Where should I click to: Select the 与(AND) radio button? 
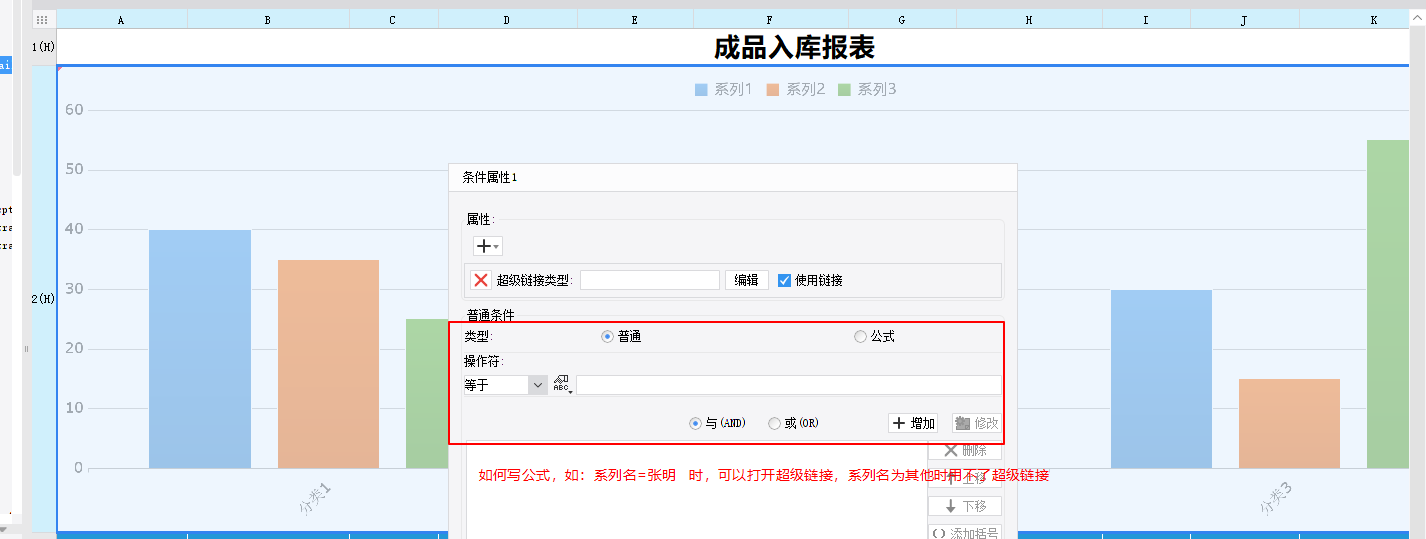tap(695, 423)
